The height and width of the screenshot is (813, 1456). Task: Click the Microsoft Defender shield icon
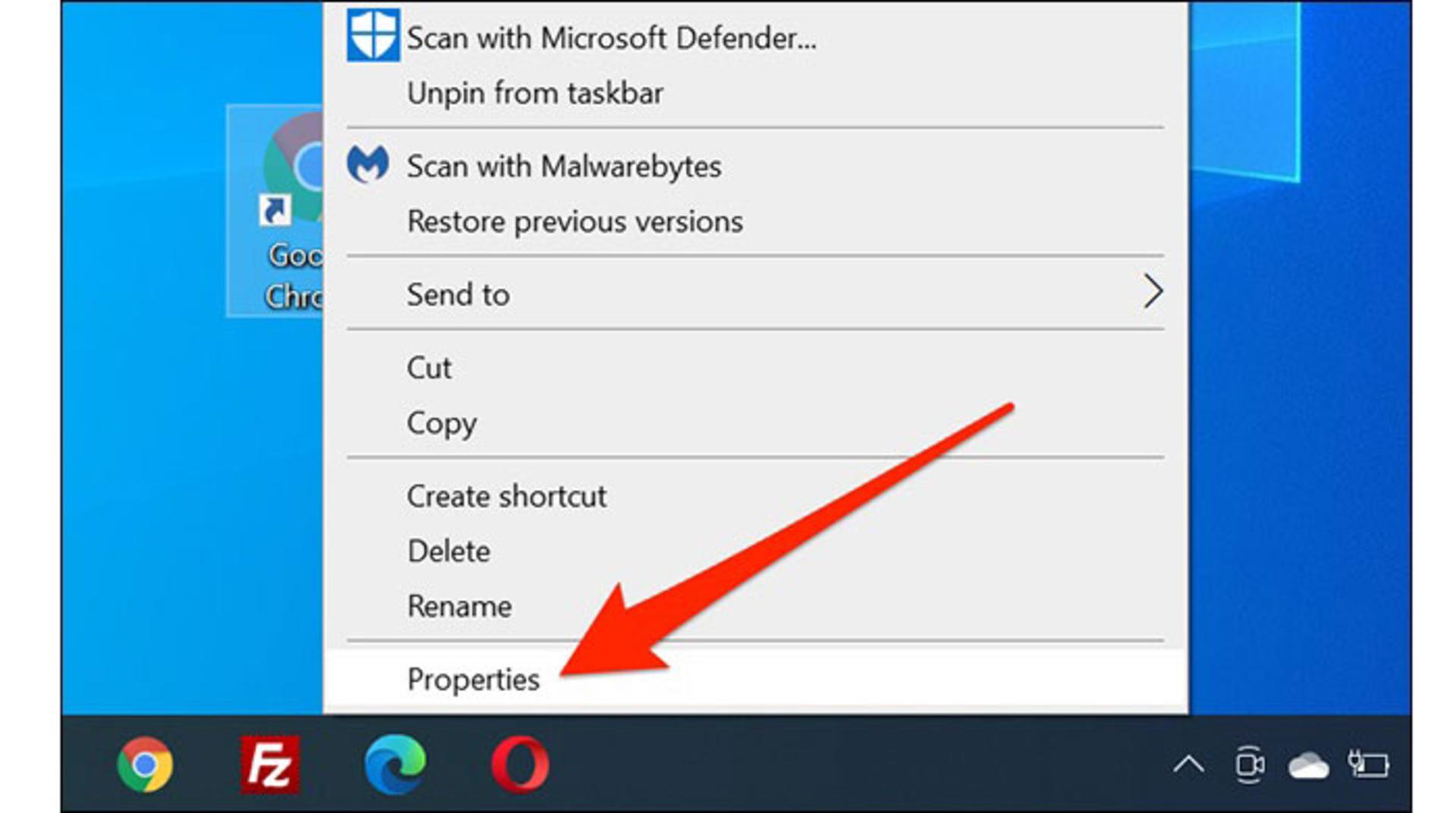(373, 35)
